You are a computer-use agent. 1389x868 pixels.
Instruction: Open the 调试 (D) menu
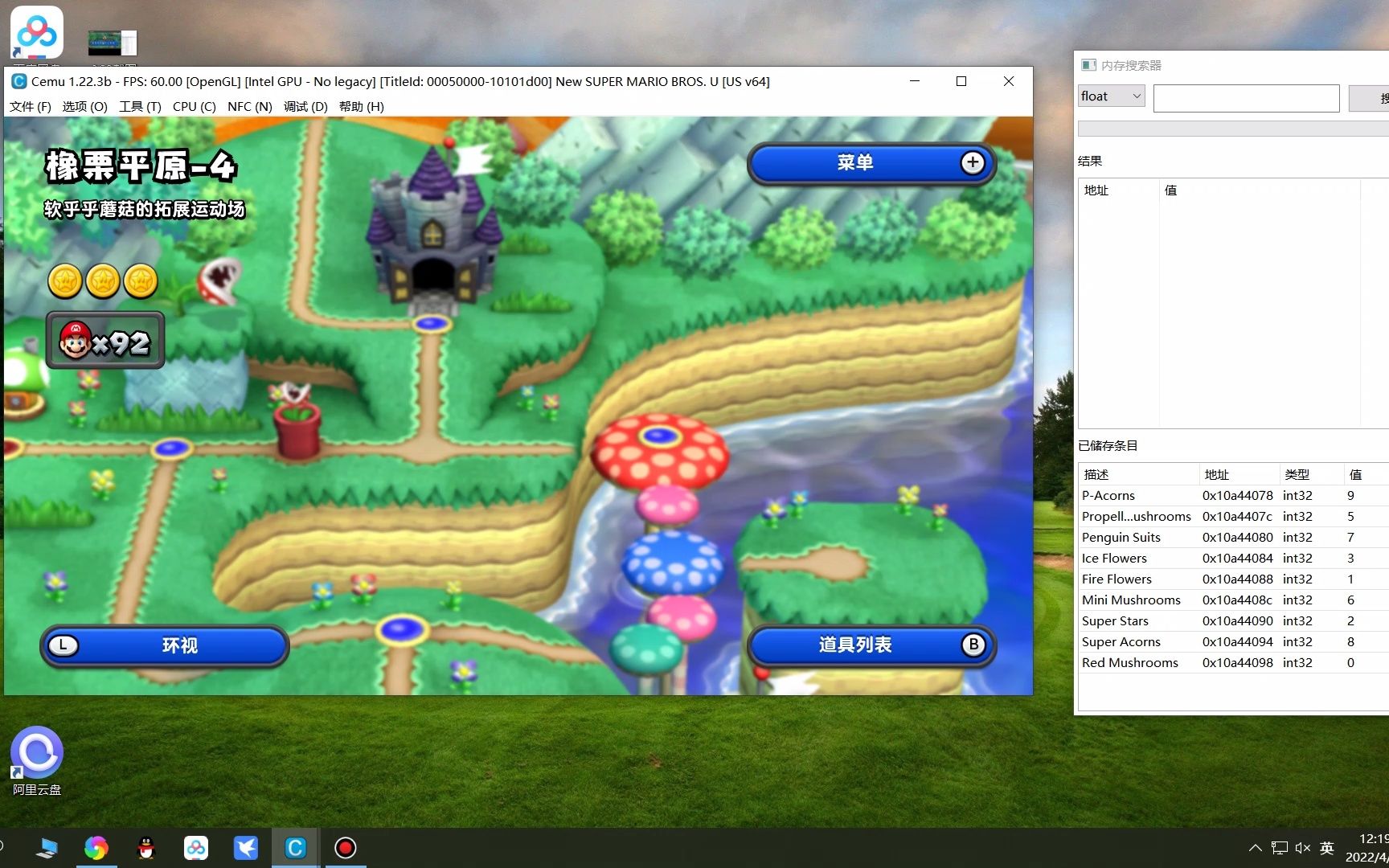point(305,106)
